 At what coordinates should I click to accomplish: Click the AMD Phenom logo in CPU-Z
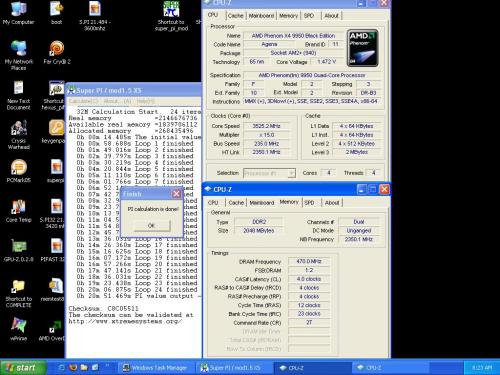coord(362,48)
